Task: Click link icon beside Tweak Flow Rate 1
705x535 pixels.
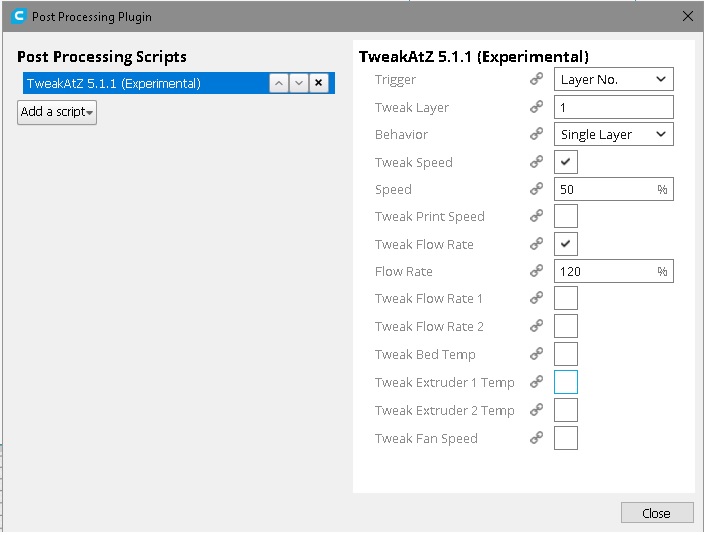Action: pyautogui.click(x=536, y=298)
